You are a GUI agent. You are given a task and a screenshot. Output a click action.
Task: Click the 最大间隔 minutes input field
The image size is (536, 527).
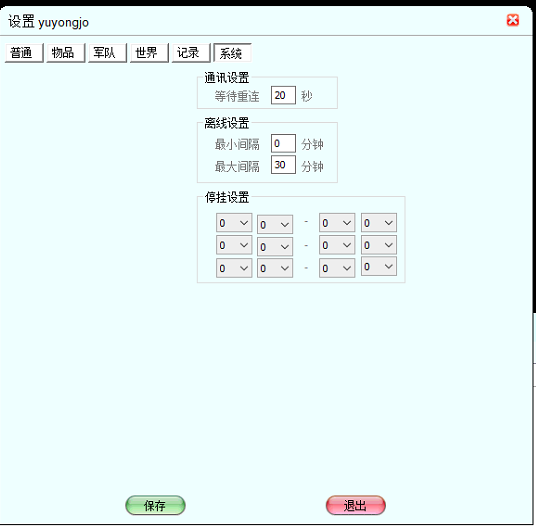(x=283, y=165)
